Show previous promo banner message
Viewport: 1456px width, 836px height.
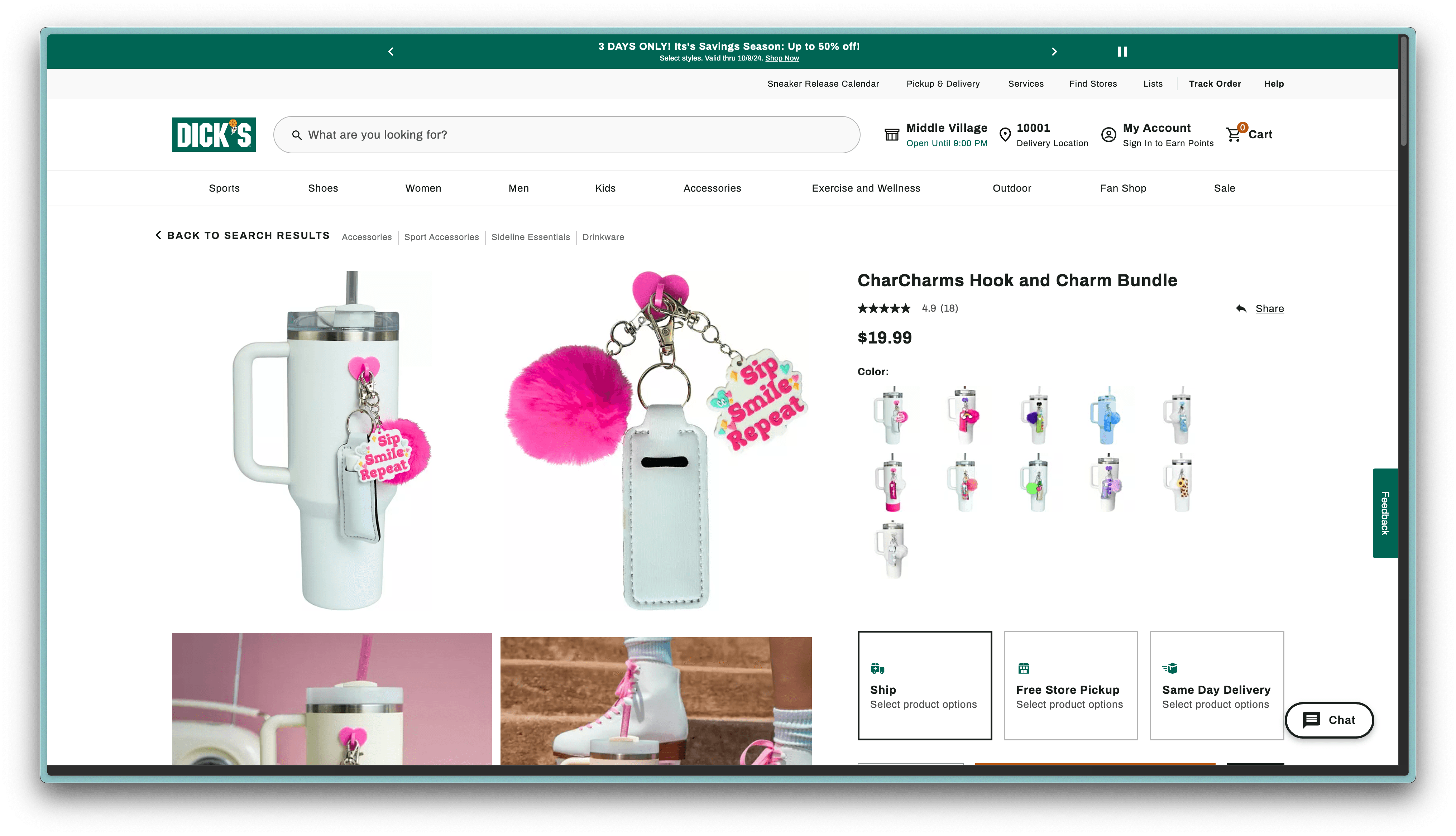click(391, 52)
